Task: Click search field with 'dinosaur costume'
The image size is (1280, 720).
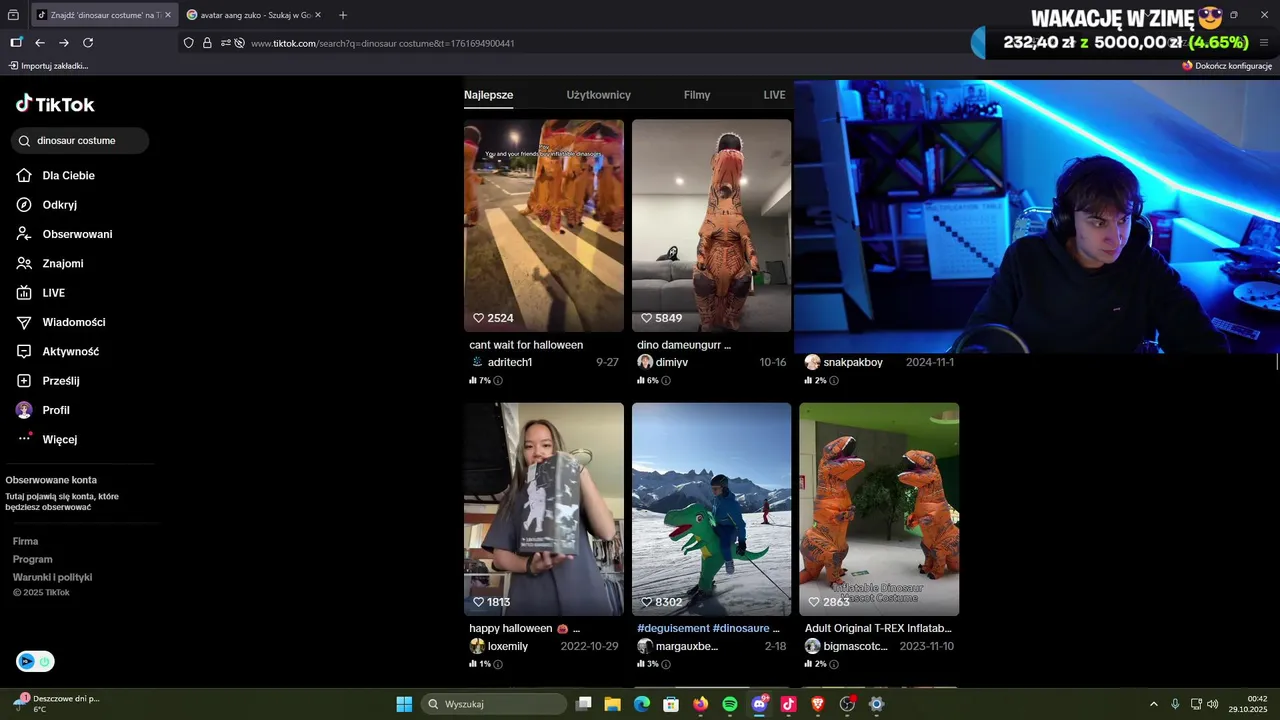Action: (x=80, y=141)
